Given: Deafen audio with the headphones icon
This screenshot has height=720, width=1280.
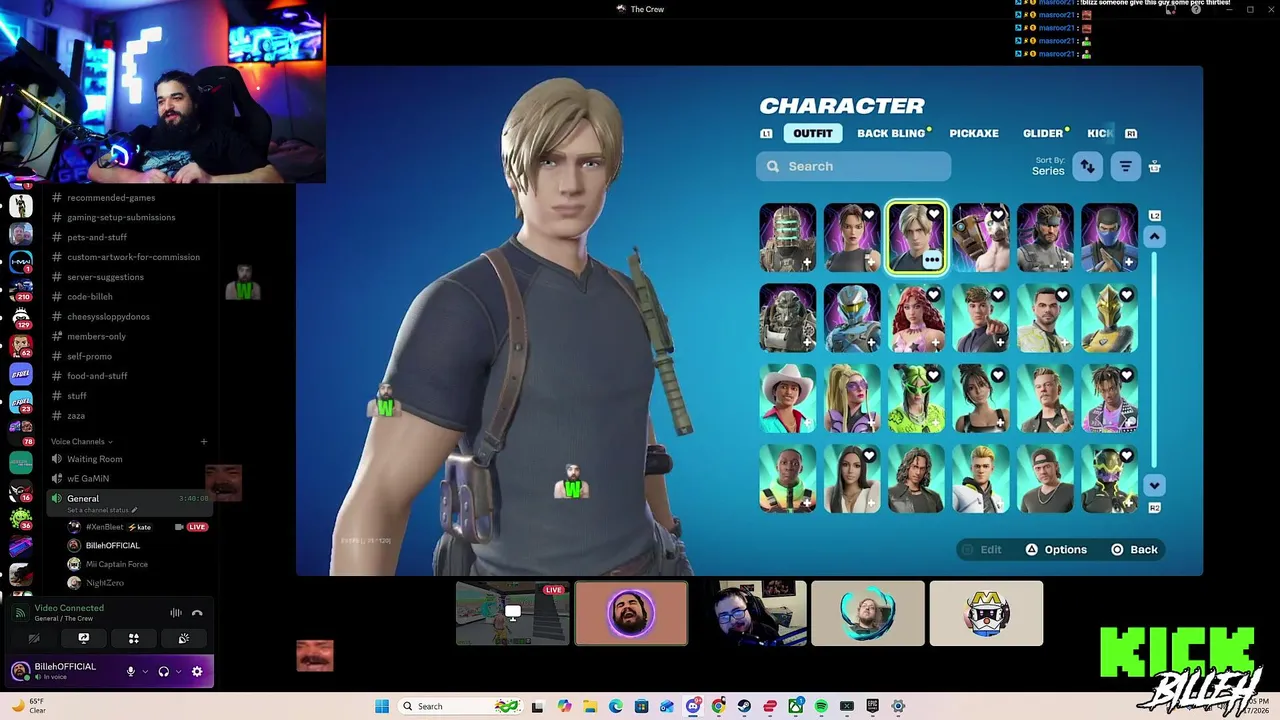Looking at the screenshot, I should [164, 672].
